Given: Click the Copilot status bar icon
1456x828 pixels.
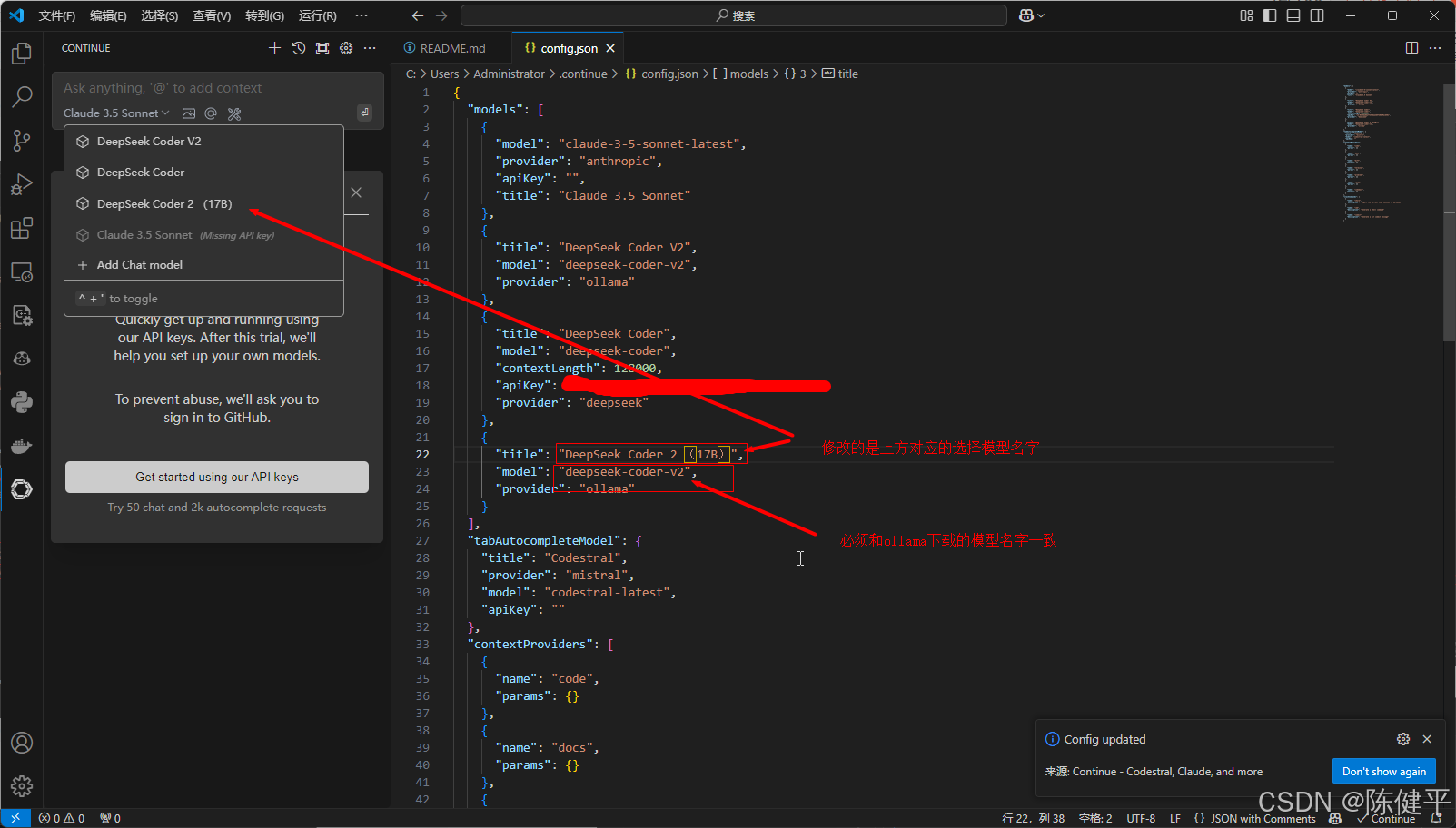Looking at the screenshot, I should (1334, 818).
